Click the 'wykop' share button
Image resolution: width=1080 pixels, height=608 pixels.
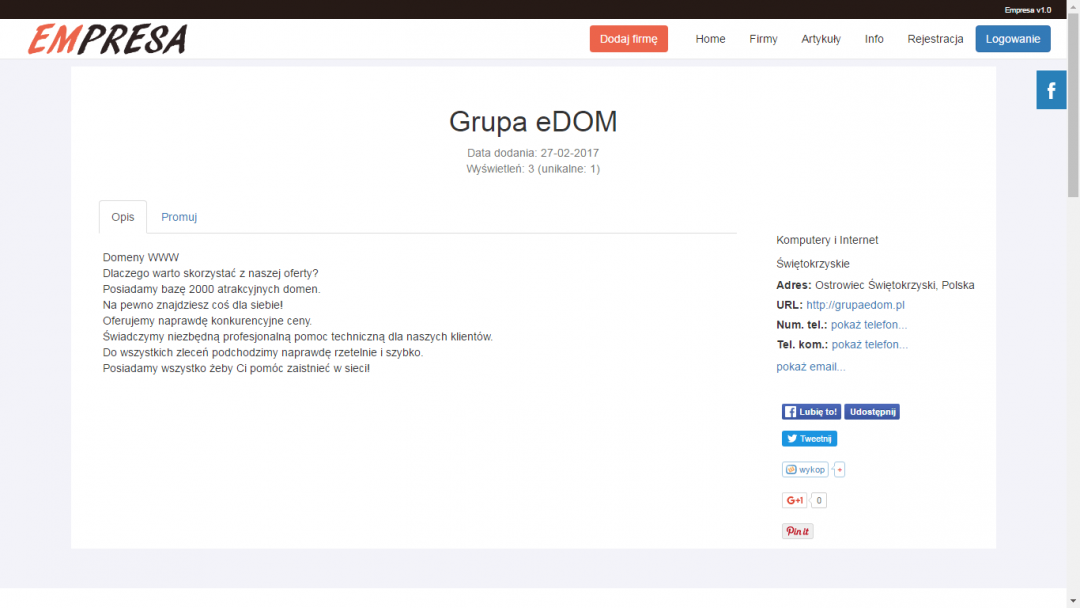tap(806, 469)
